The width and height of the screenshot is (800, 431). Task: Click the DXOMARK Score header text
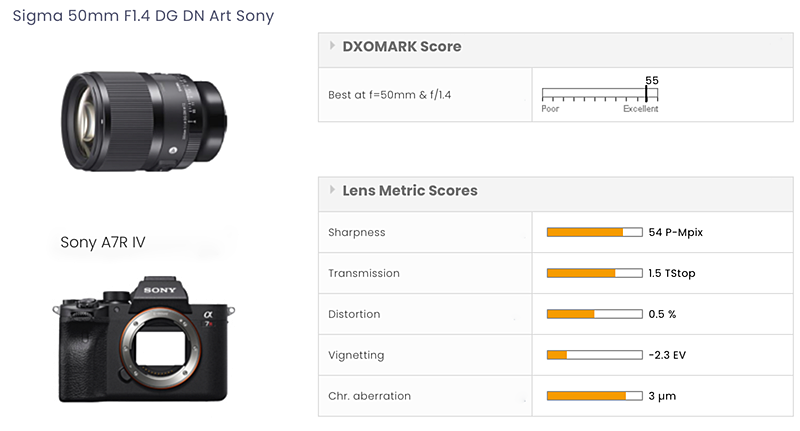[x=402, y=46]
